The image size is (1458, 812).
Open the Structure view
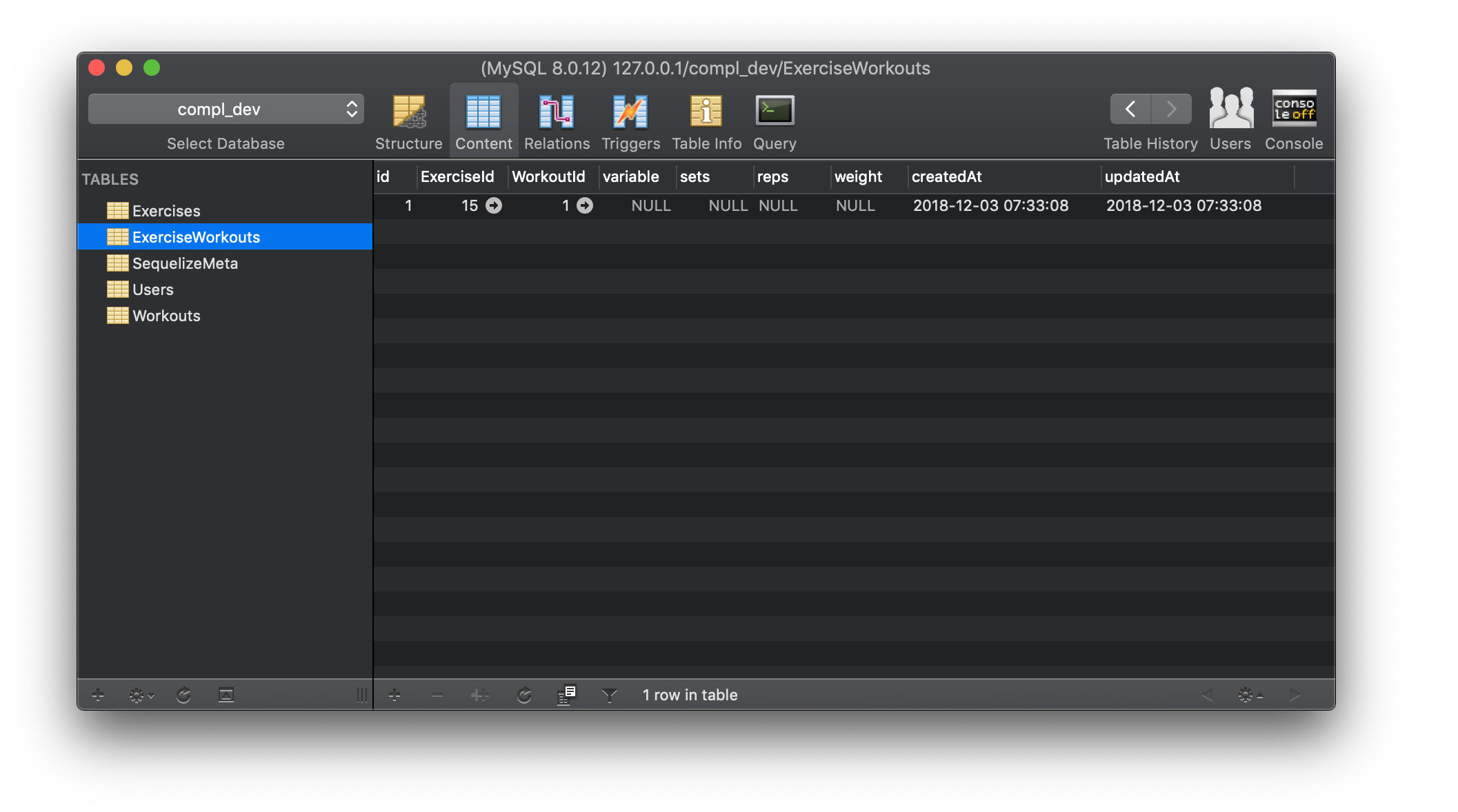pos(408,121)
